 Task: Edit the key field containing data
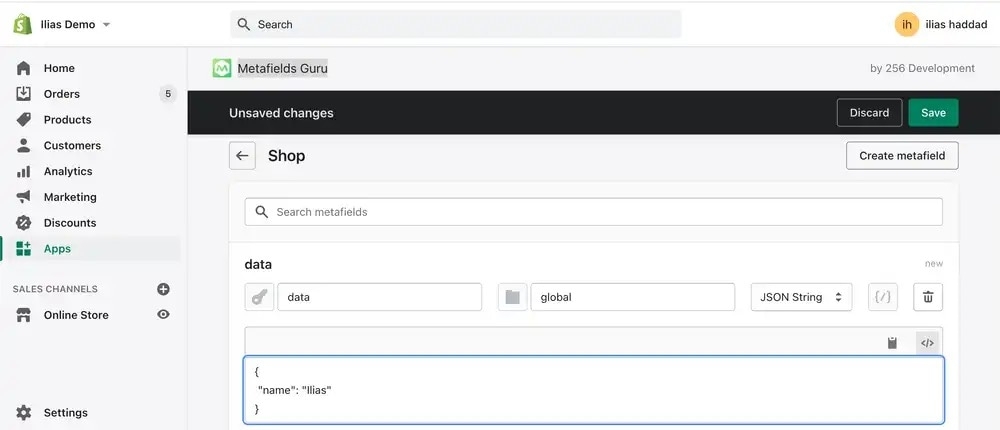[379, 297]
